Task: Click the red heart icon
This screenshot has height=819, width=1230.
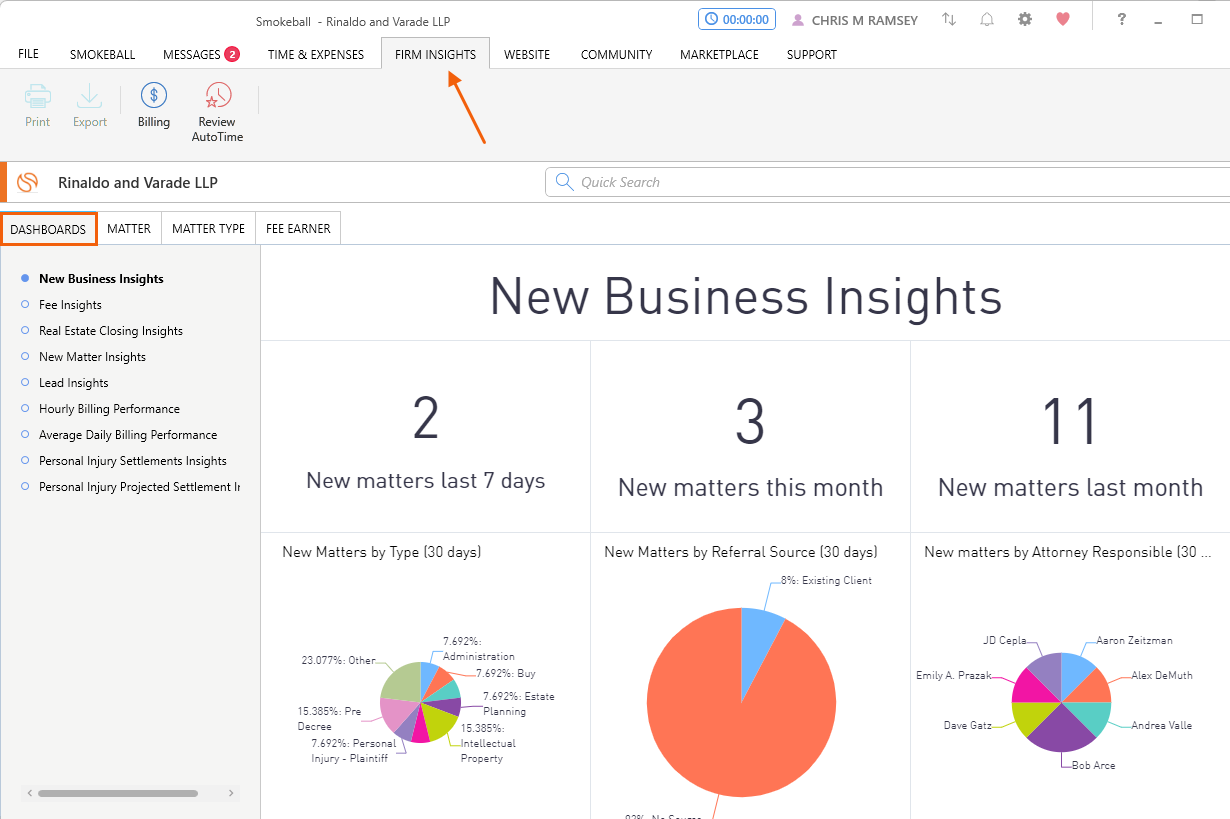Action: [1063, 19]
